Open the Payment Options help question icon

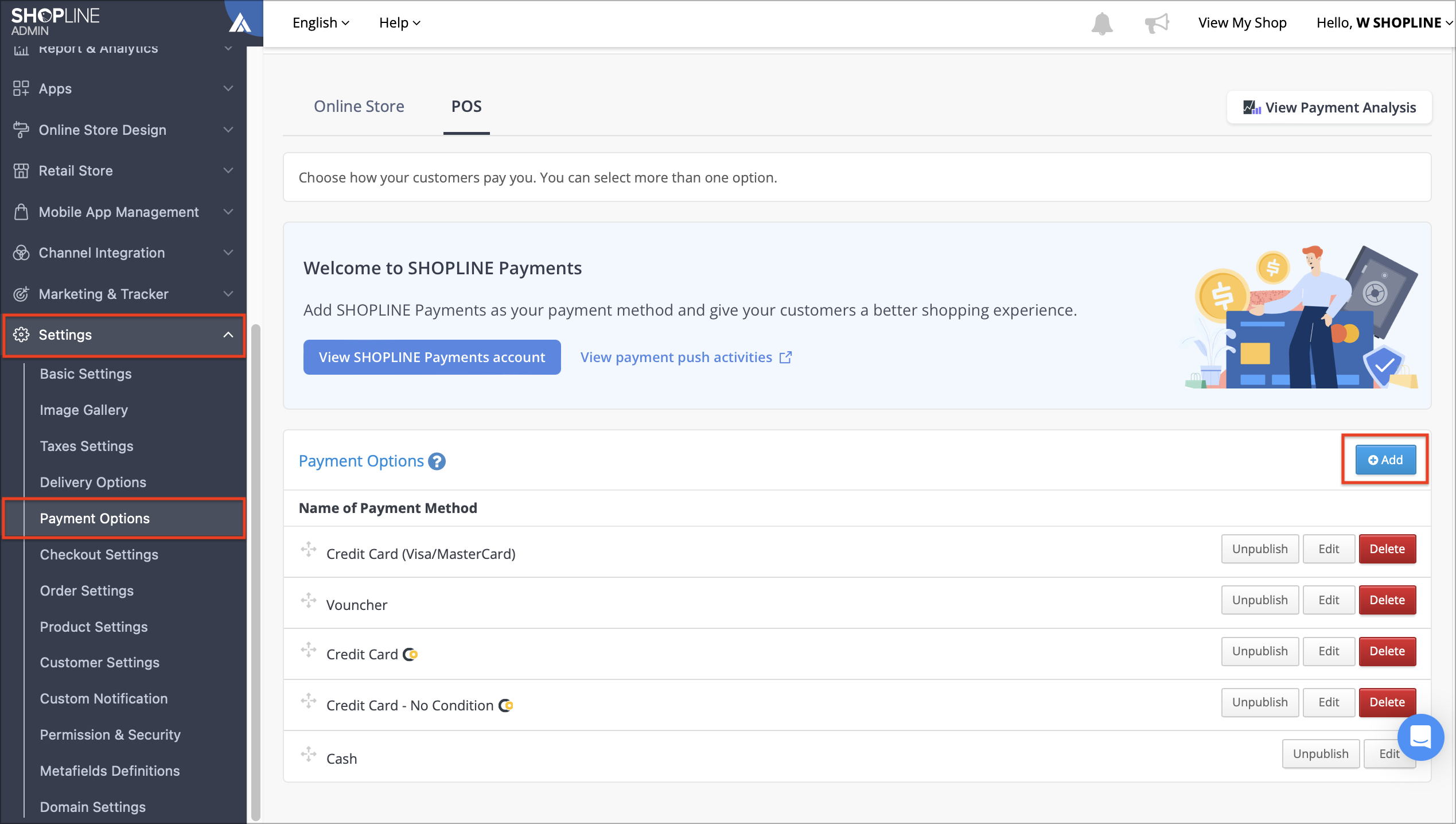click(x=437, y=461)
